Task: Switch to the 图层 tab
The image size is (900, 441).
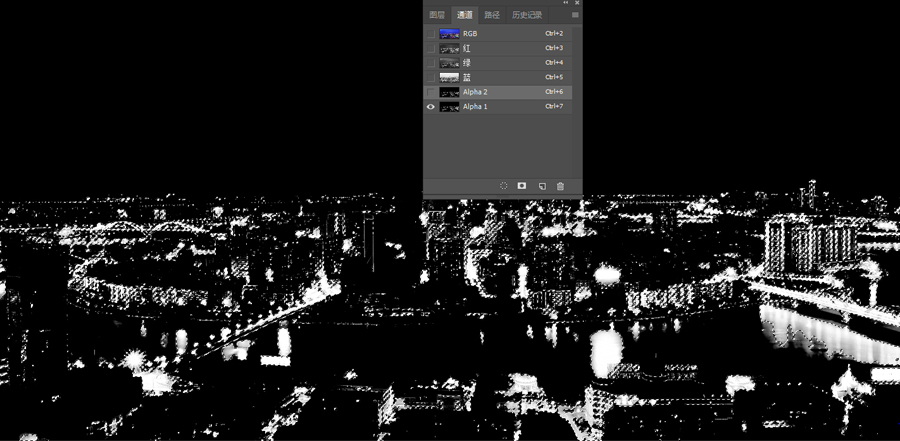Action: click(437, 15)
